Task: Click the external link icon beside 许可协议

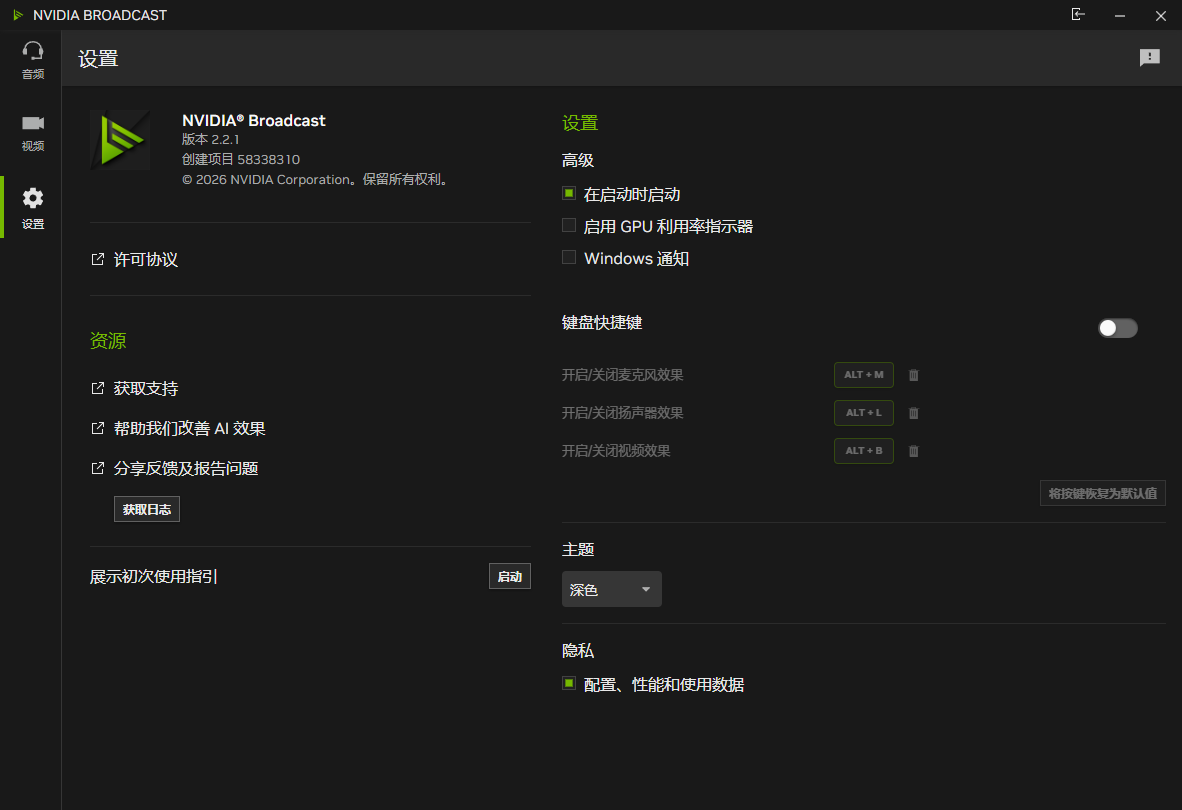Action: (97, 259)
